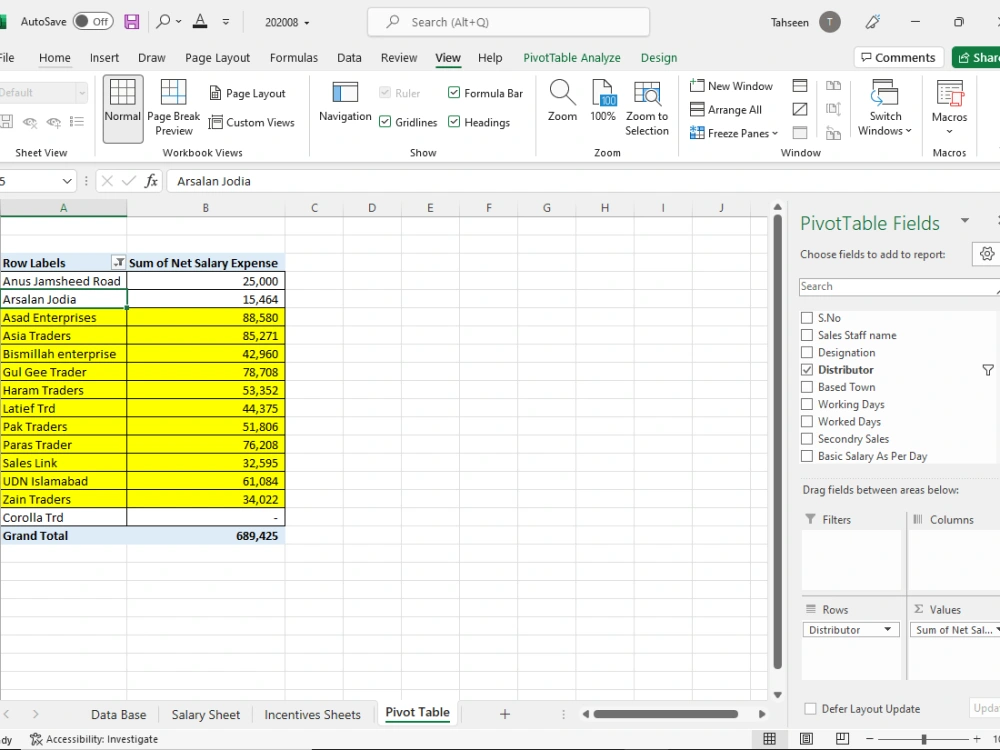Click the Zoom magnifier icon
Image resolution: width=1000 pixels, height=750 pixels.
coord(562,92)
